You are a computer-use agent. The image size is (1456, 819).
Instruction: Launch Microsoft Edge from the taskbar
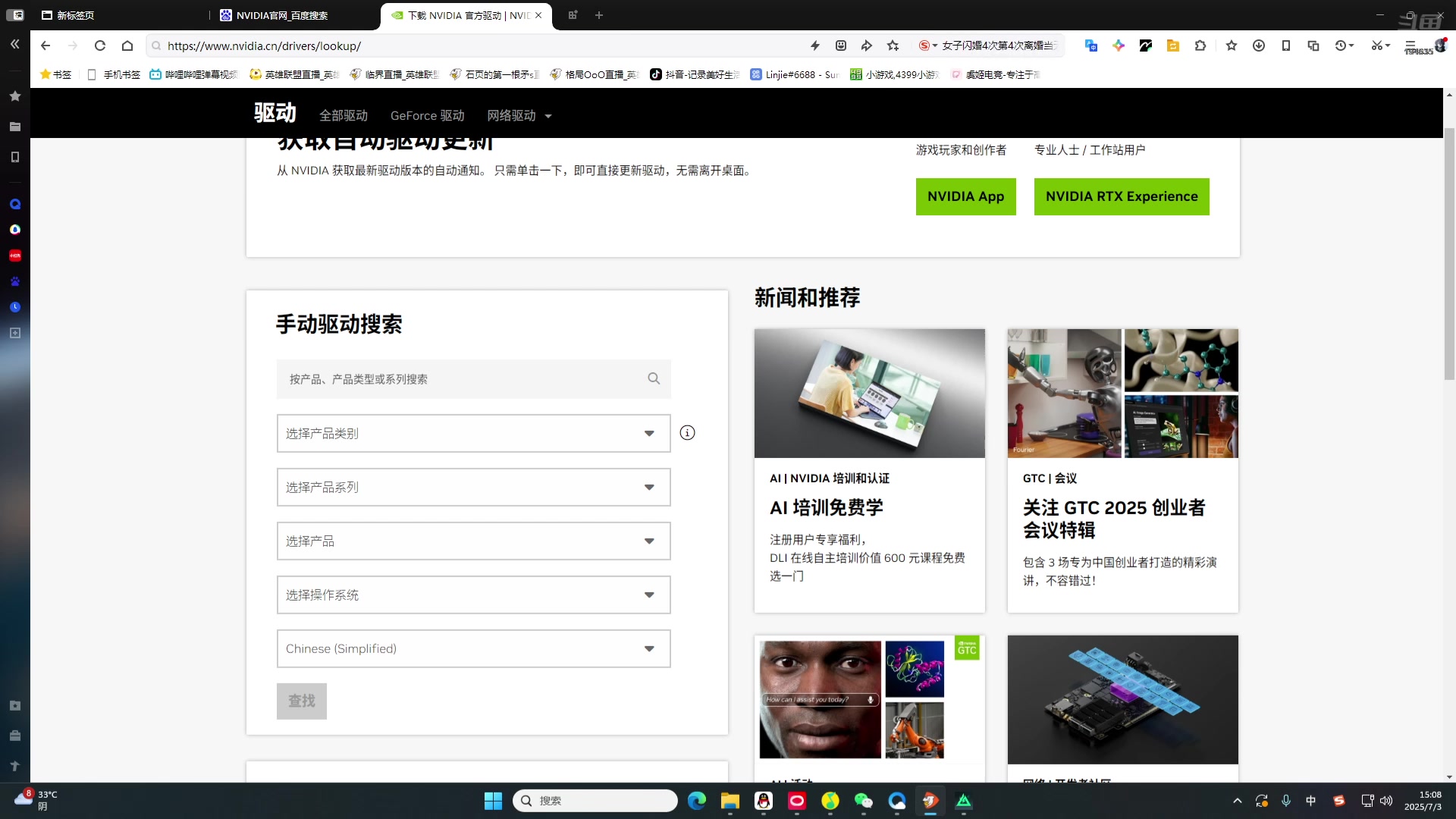pyautogui.click(x=697, y=801)
